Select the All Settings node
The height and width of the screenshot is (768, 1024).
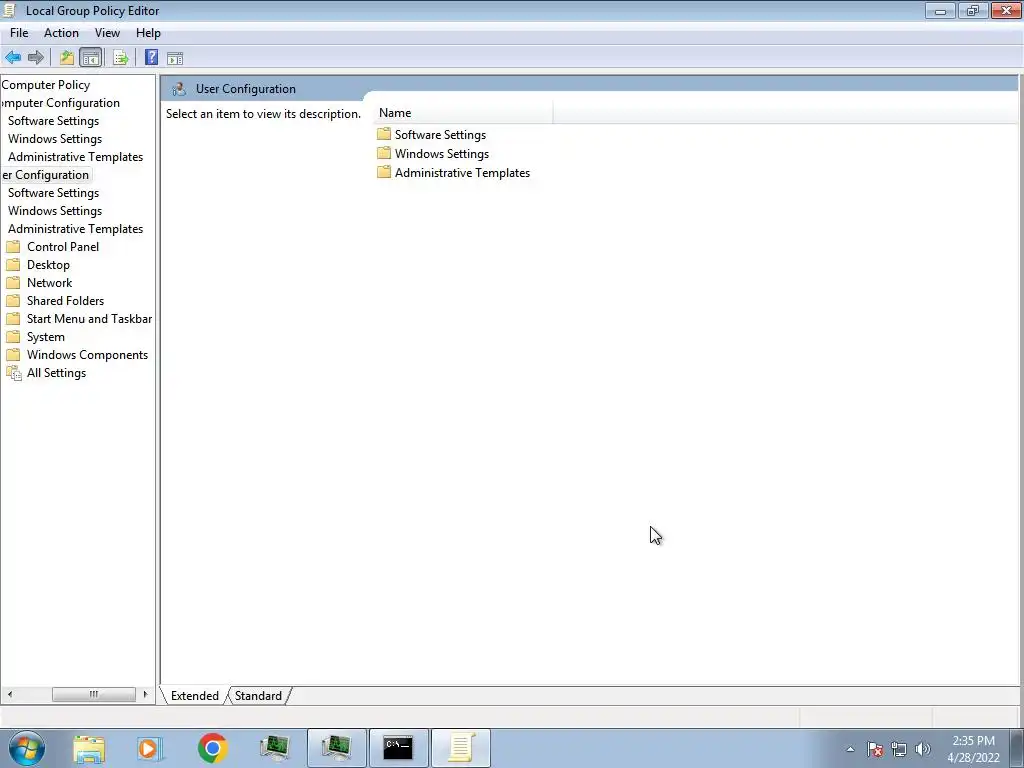coord(56,373)
